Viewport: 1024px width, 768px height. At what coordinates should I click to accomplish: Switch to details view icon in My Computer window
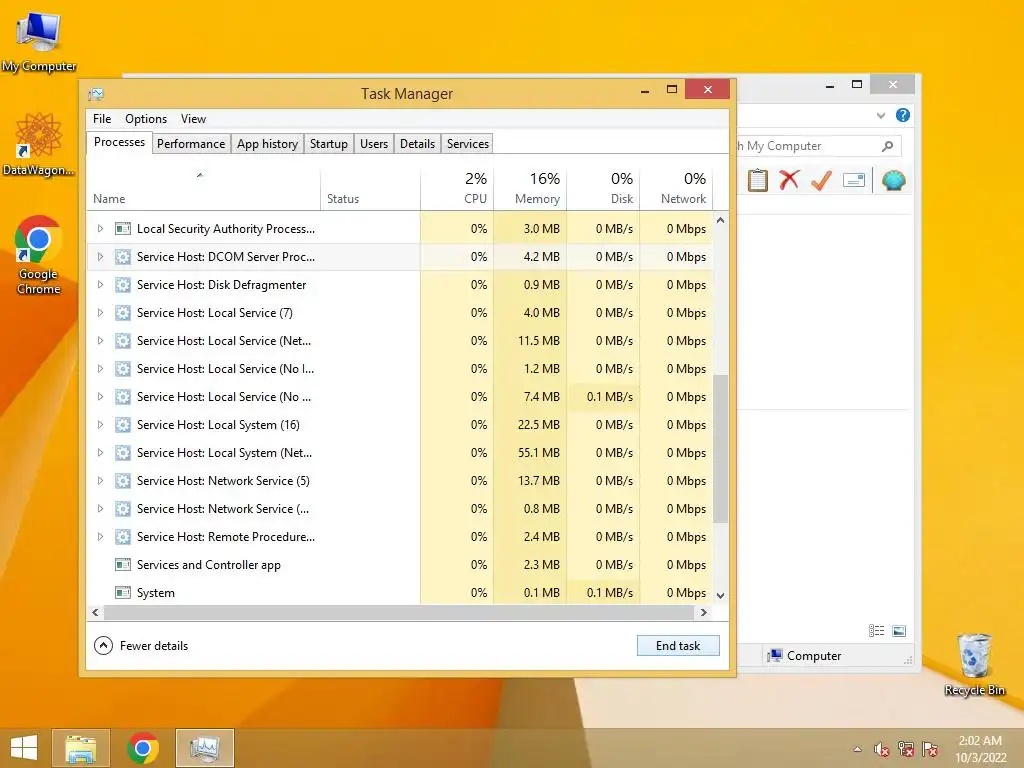click(876, 631)
